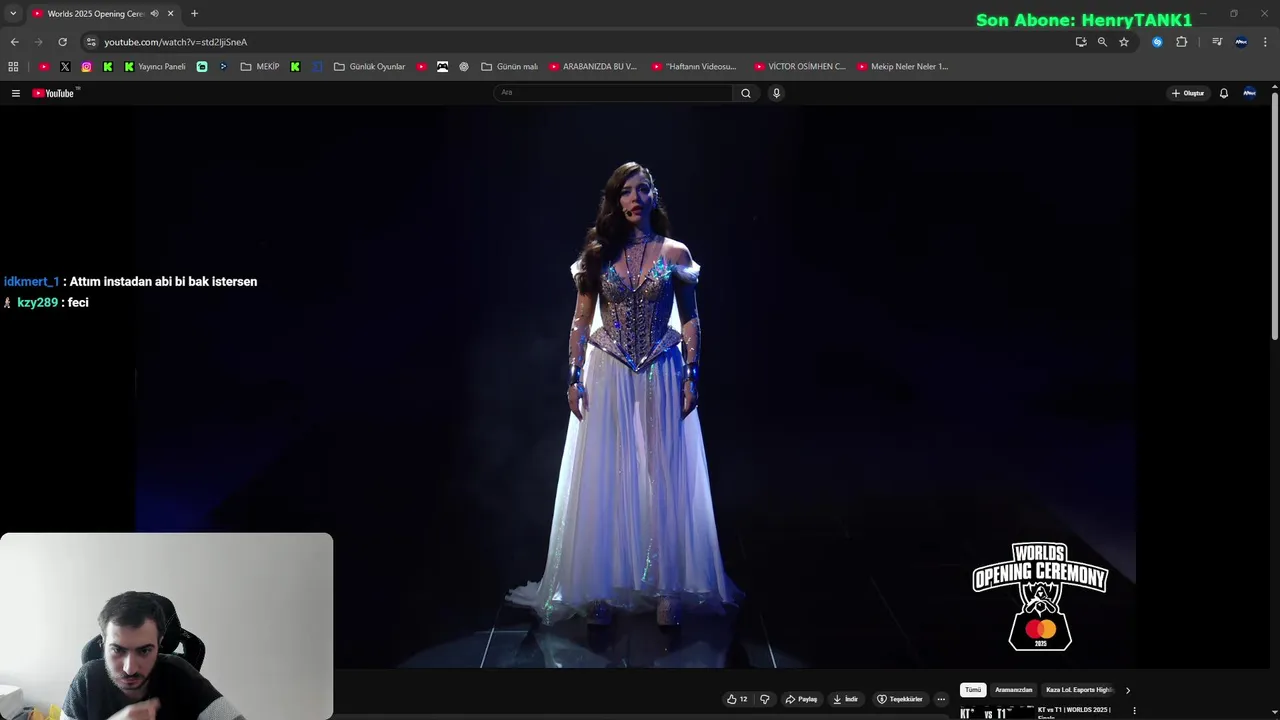Open the media controls icon in toolbar
Viewport: 1280px width, 720px height.
coord(1217,42)
